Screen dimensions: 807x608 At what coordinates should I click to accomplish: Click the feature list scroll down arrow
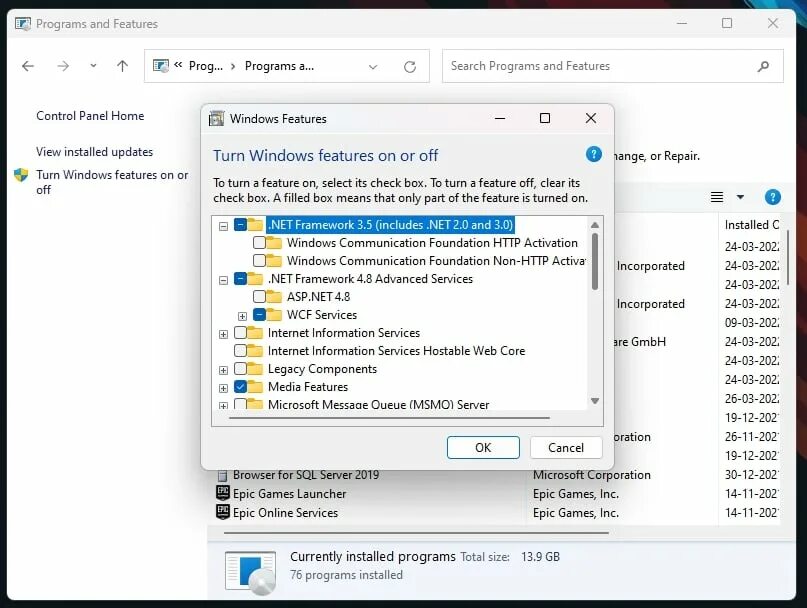click(x=595, y=401)
